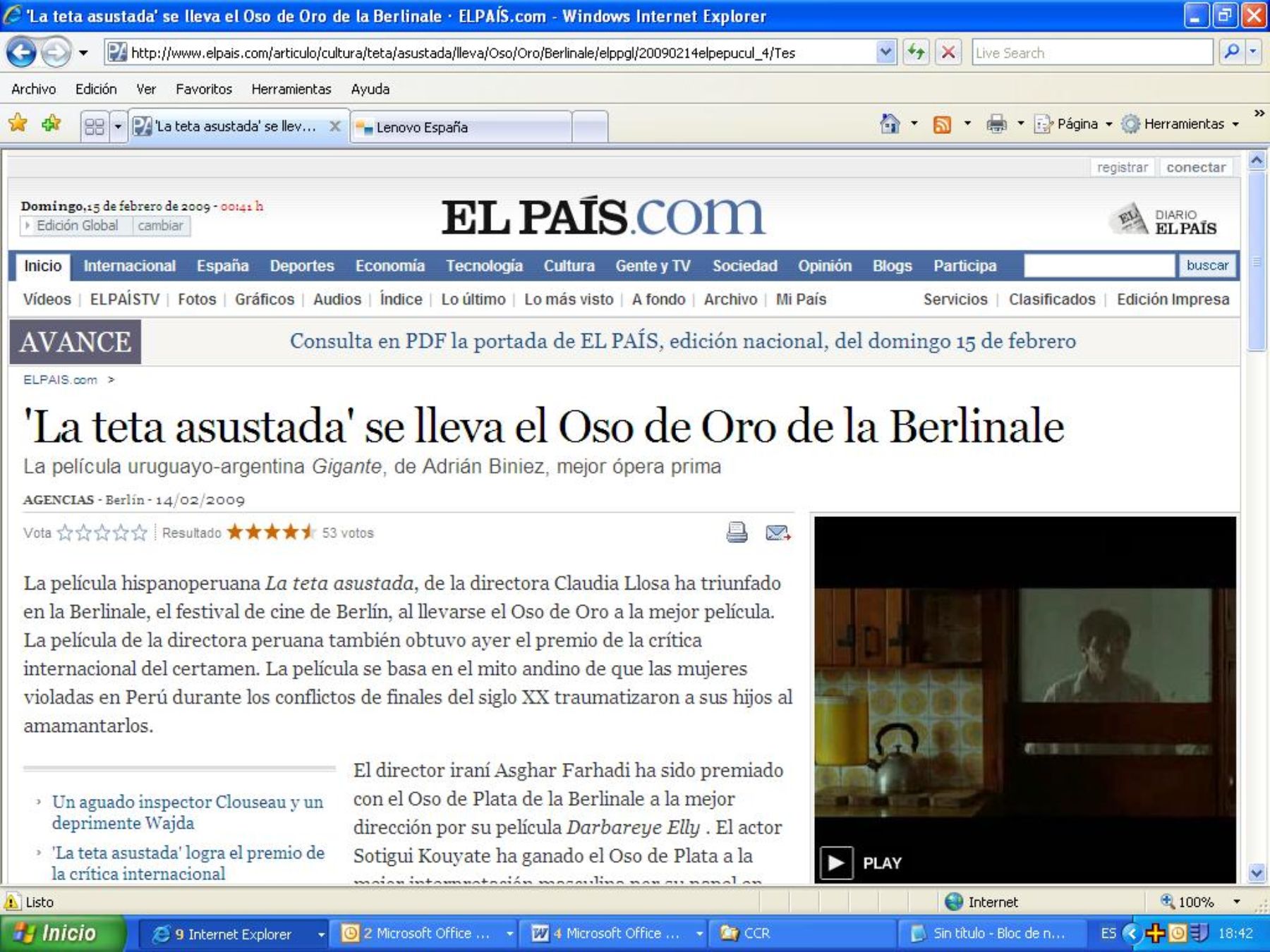
Task: Click the Print toolbar icon
Action: click(x=996, y=124)
